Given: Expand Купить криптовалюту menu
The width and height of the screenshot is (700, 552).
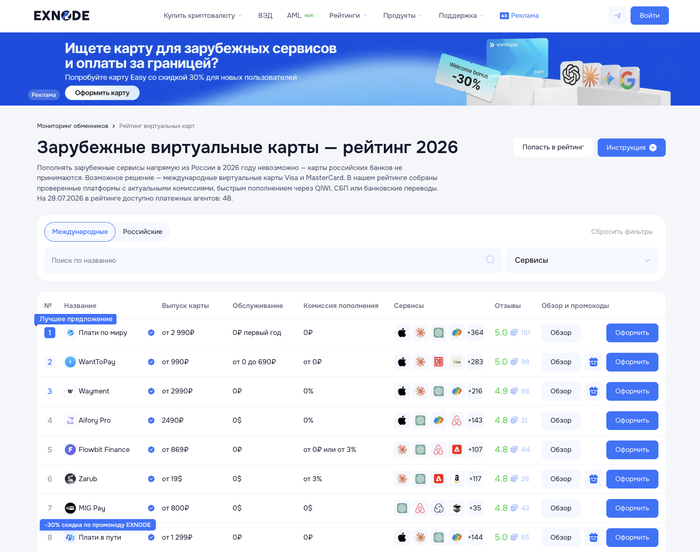Looking at the screenshot, I should pyautogui.click(x=202, y=16).
